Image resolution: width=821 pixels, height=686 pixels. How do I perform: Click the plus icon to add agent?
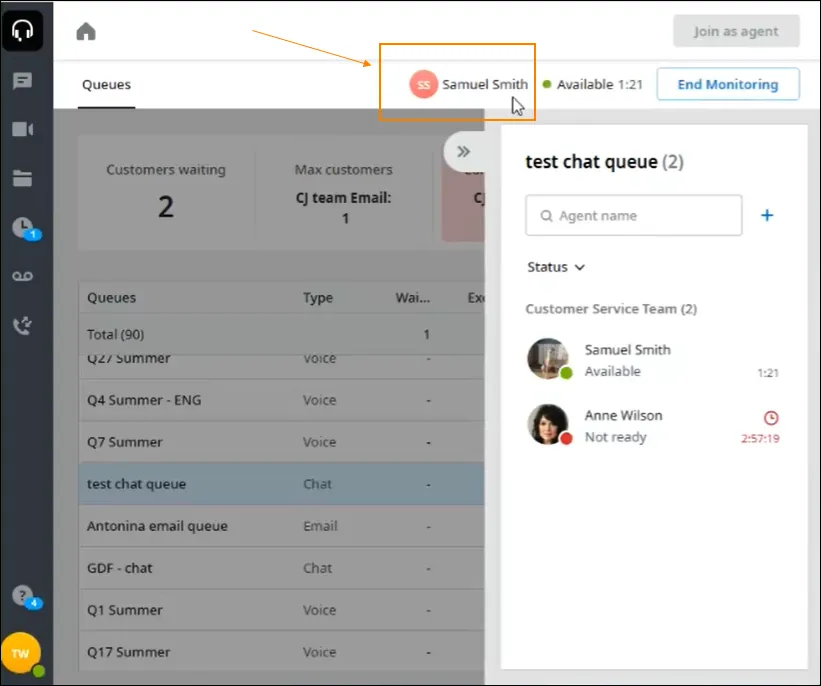(x=767, y=215)
